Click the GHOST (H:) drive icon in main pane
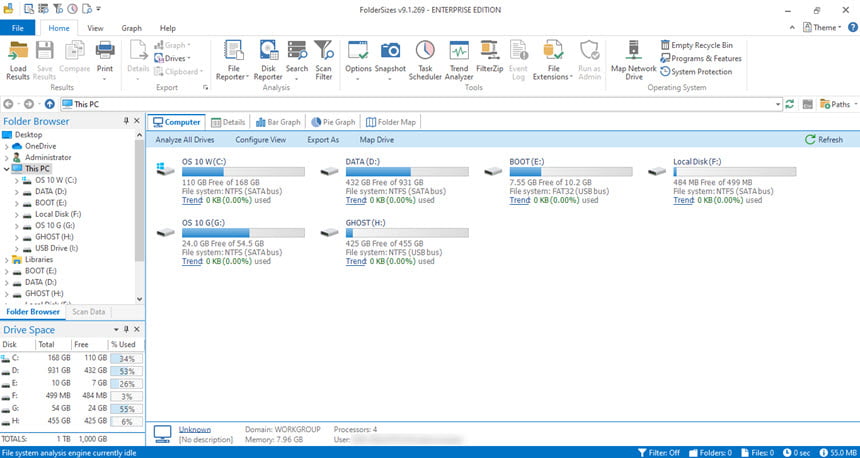Screen dimensions: 860x458 [329, 233]
